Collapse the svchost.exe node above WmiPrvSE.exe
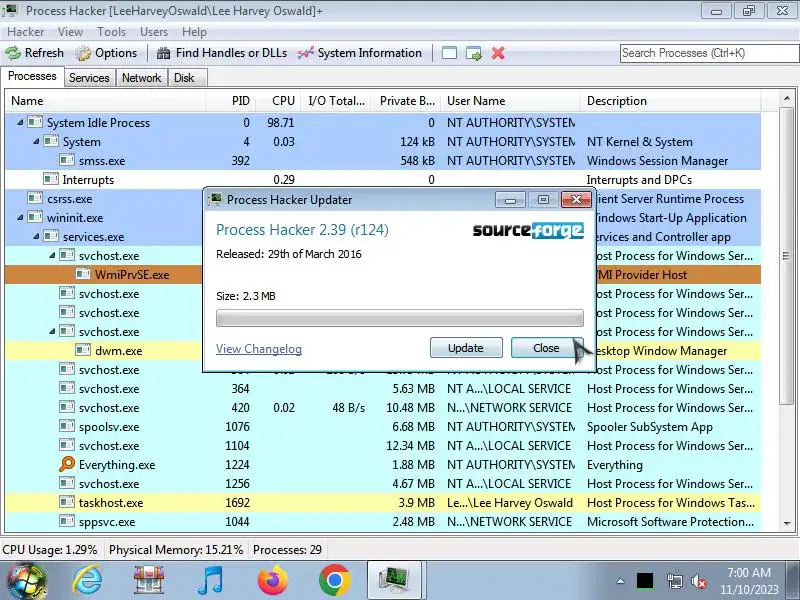This screenshot has height=600, width=800. pyautogui.click(x=52, y=255)
